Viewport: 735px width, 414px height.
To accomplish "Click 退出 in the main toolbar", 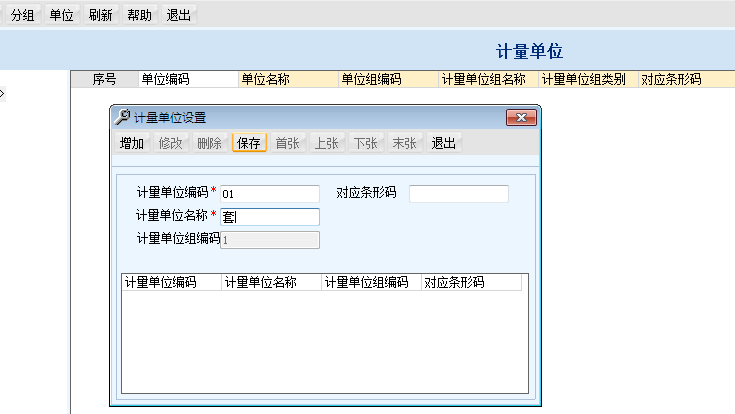I will (x=179, y=15).
